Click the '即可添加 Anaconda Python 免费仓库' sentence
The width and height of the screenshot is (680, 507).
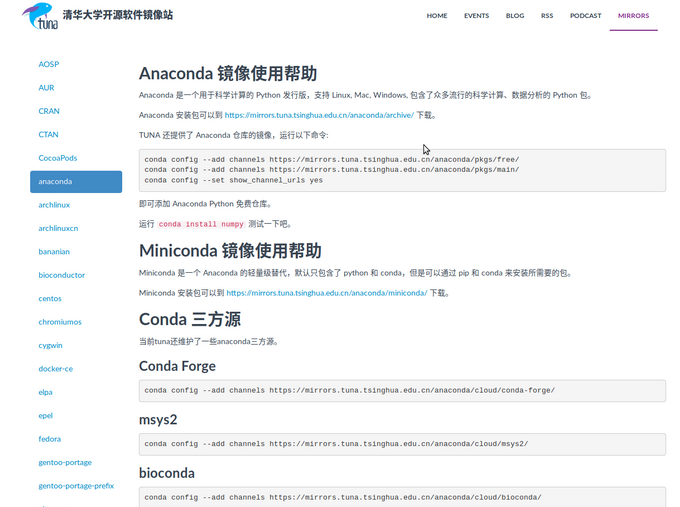(205, 204)
